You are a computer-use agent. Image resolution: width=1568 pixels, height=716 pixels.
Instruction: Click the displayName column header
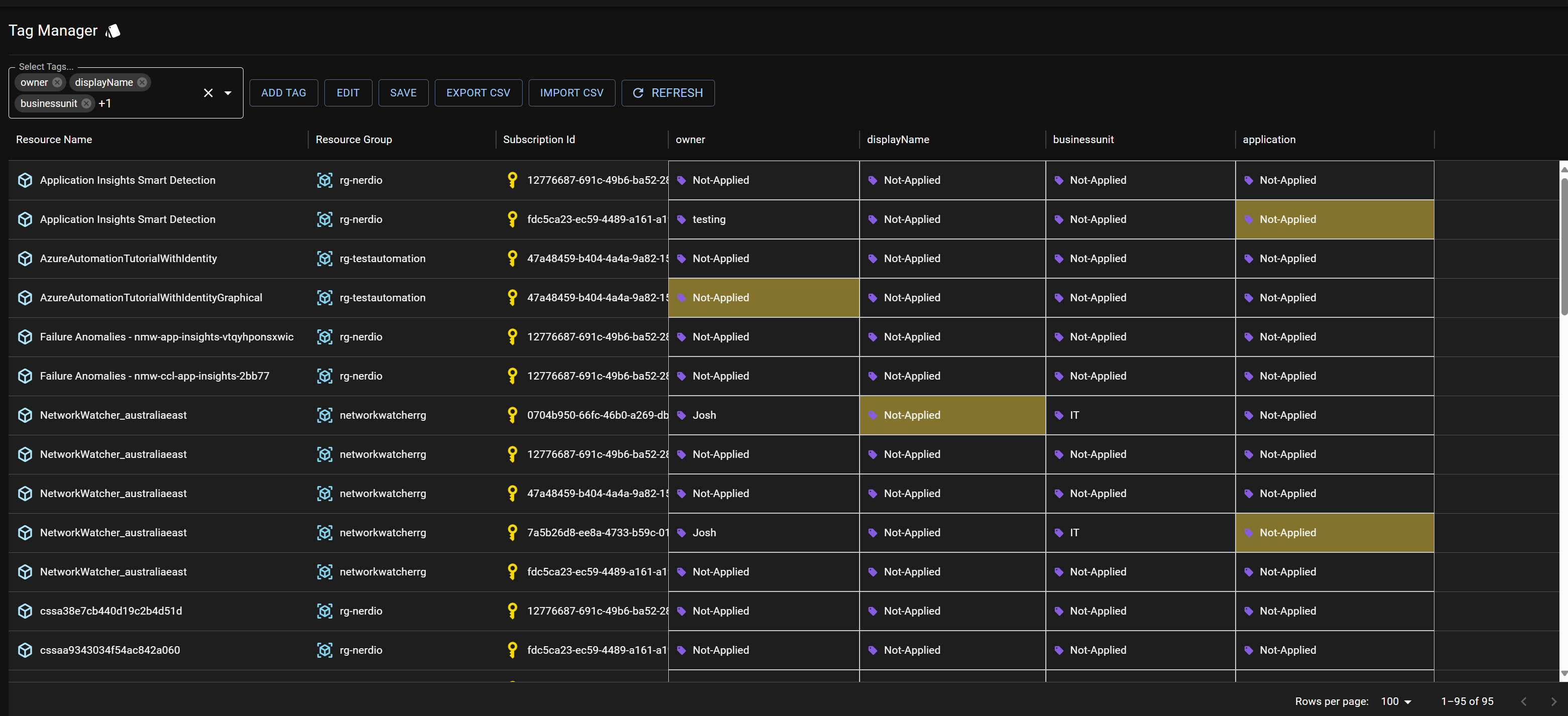(898, 140)
